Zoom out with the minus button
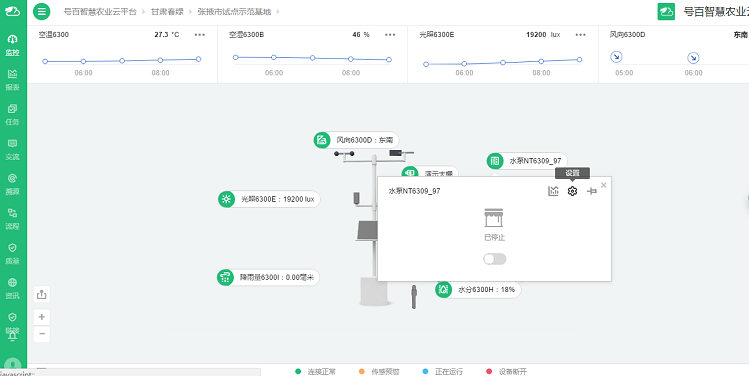This screenshot has width=749, height=376. [x=42, y=333]
